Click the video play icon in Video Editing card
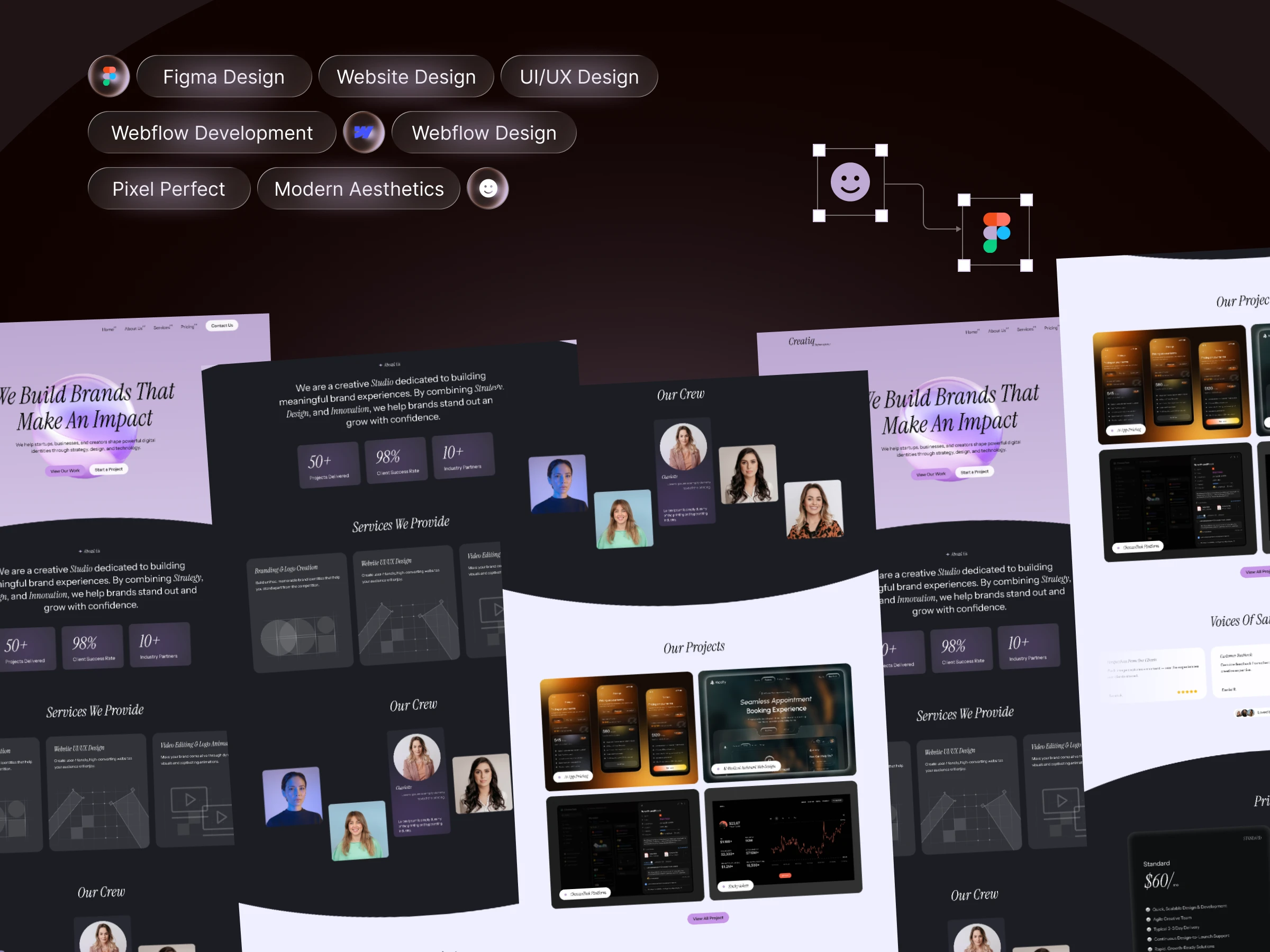Viewport: 1270px width, 952px height. [190, 799]
